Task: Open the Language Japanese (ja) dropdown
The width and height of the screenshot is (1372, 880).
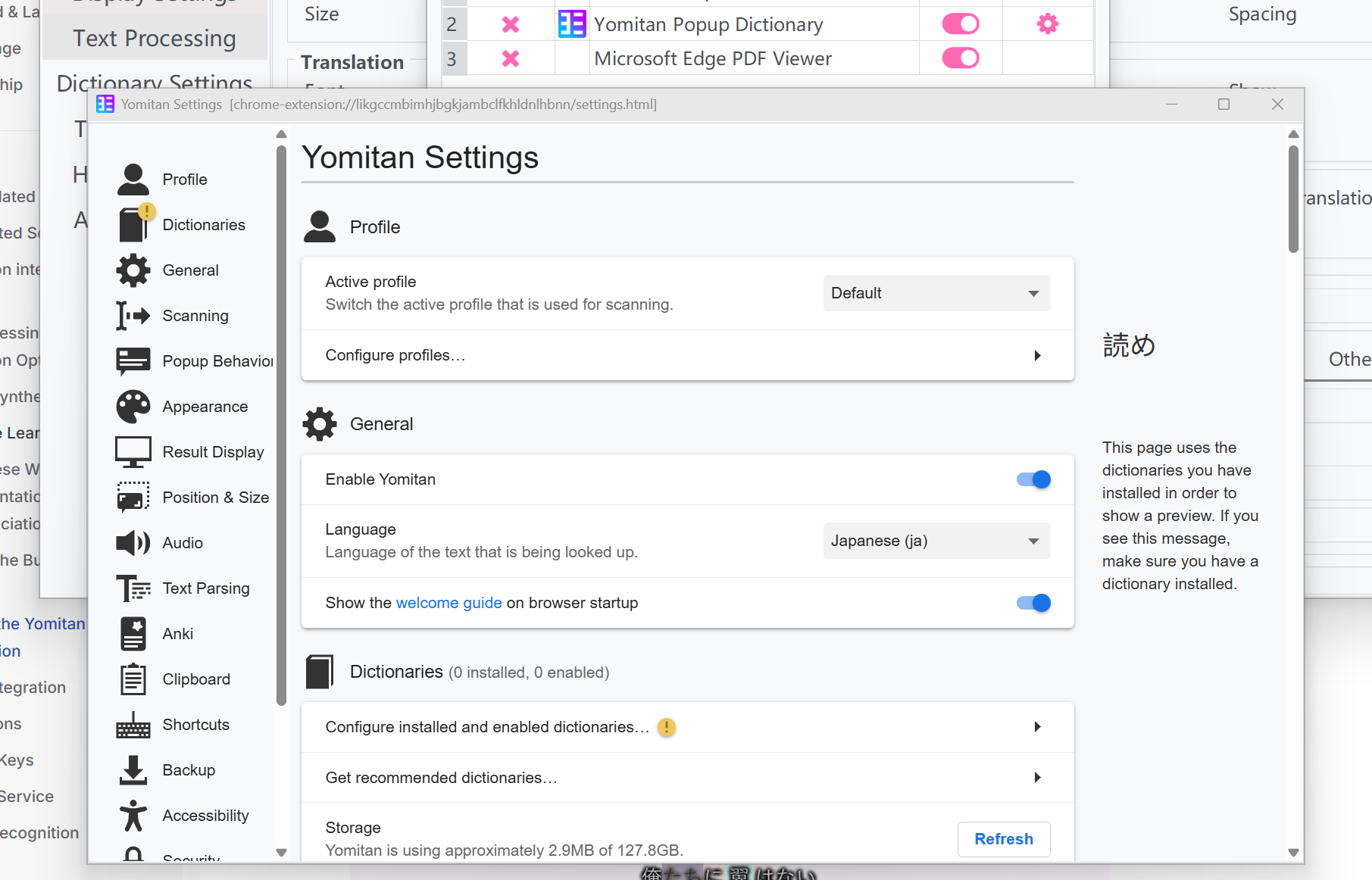Action: click(936, 541)
